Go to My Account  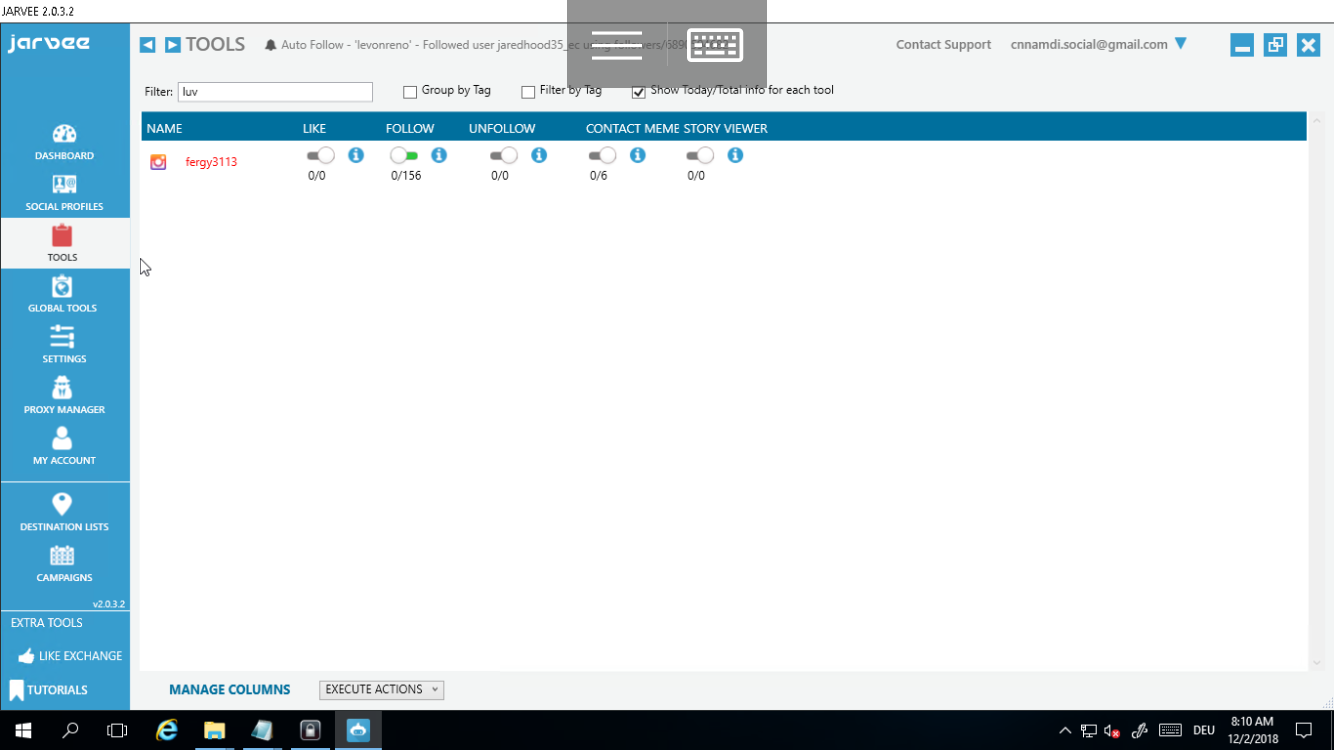pyautogui.click(x=64, y=448)
